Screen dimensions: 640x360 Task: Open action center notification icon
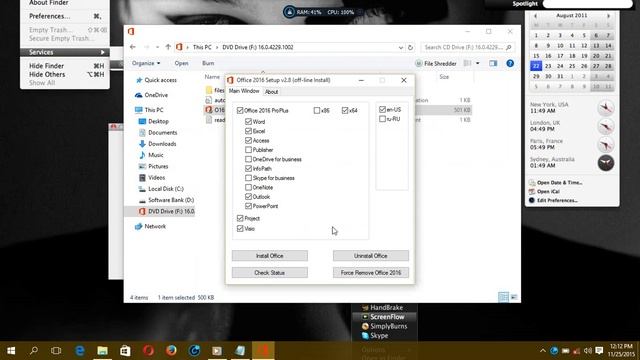(x=599, y=351)
